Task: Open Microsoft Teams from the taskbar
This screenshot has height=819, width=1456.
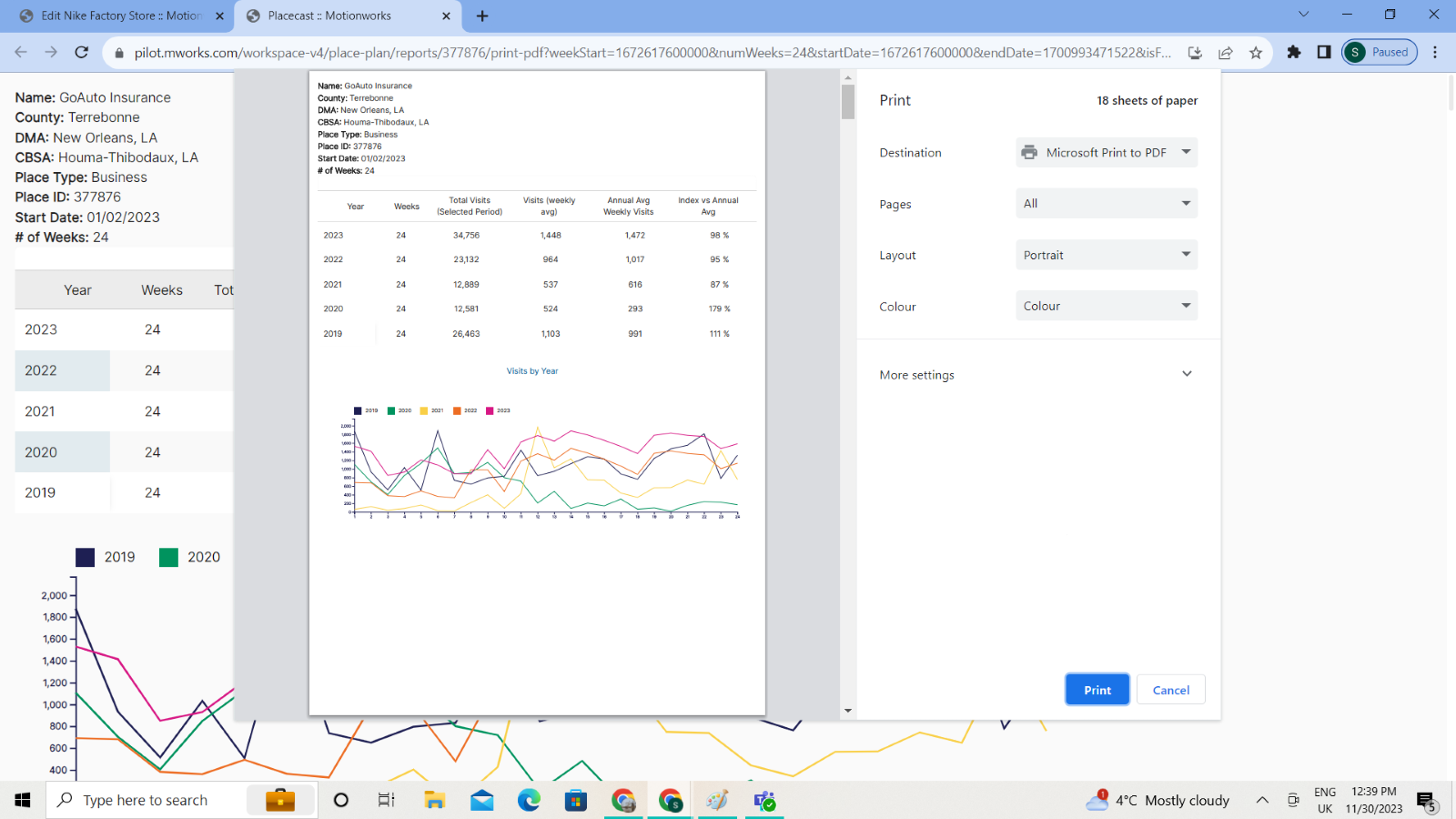Action: point(764,800)
